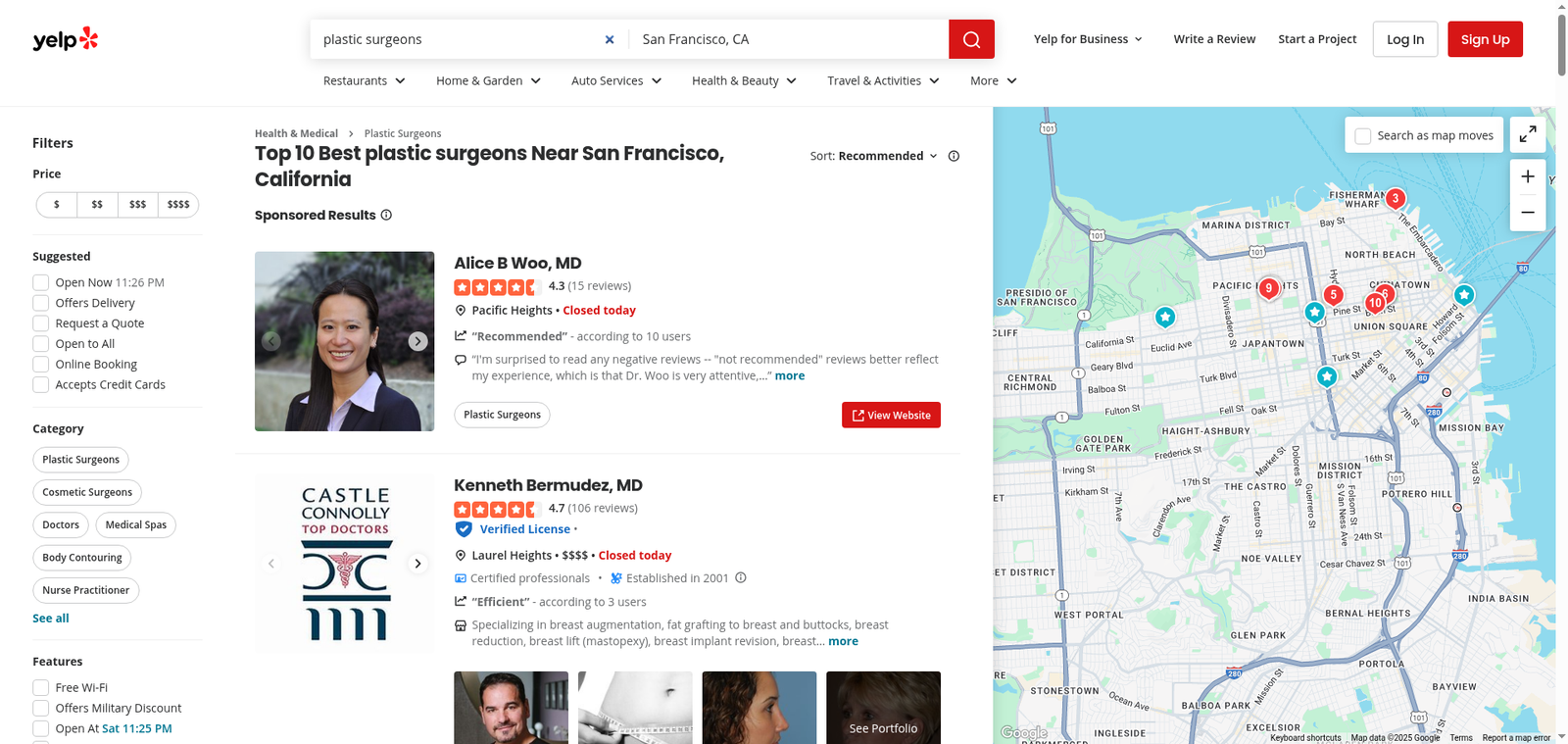The width and height of the screenshot is (1568, 744).
Task: Check Offers Military Discount filter
Action: (x=41, y=709)
